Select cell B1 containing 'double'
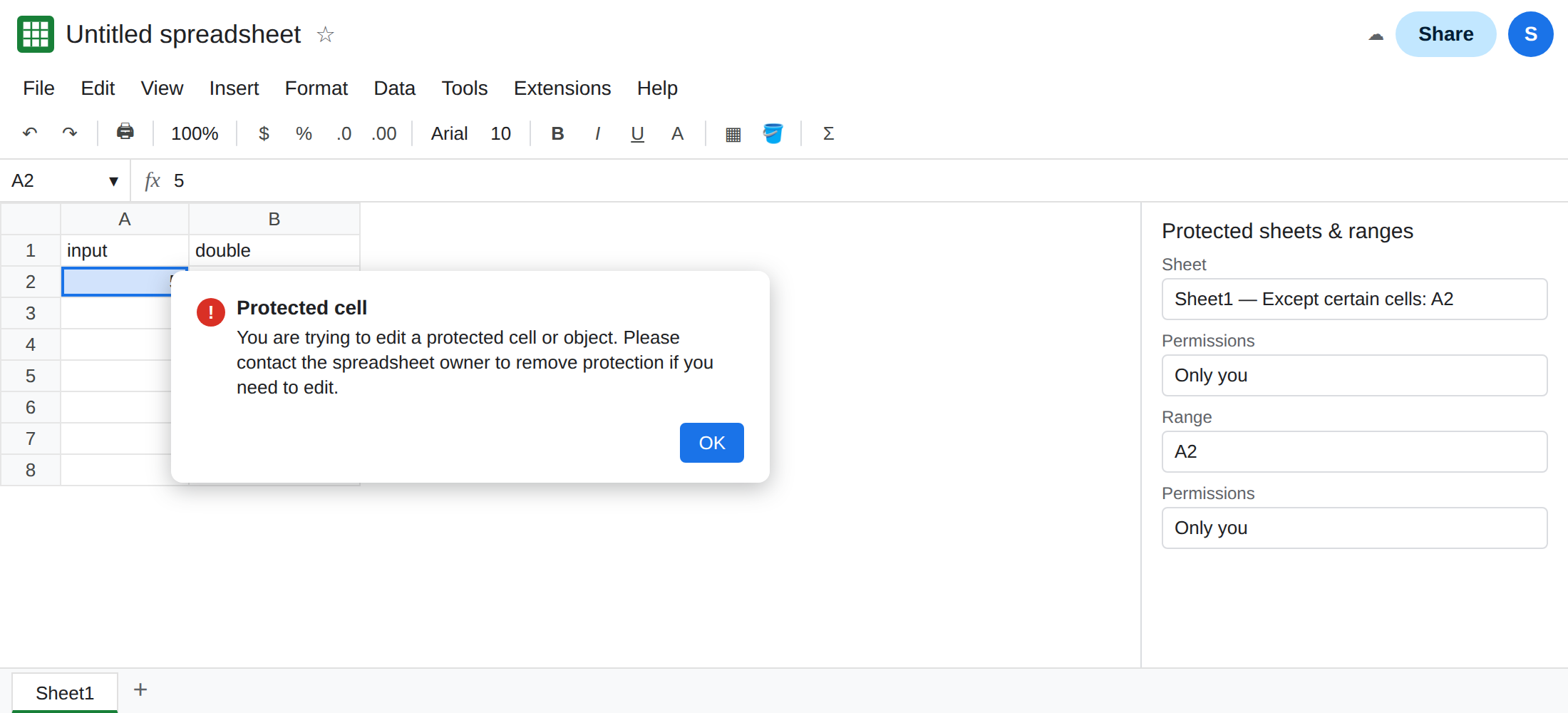 pos(274,250)
